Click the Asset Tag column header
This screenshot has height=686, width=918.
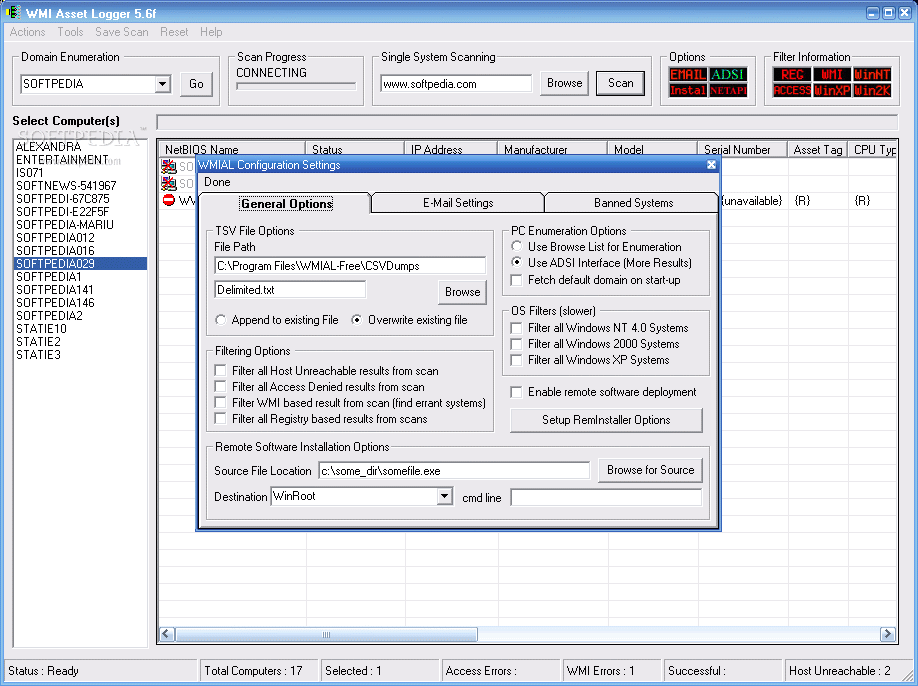click(x=817, y=149)
